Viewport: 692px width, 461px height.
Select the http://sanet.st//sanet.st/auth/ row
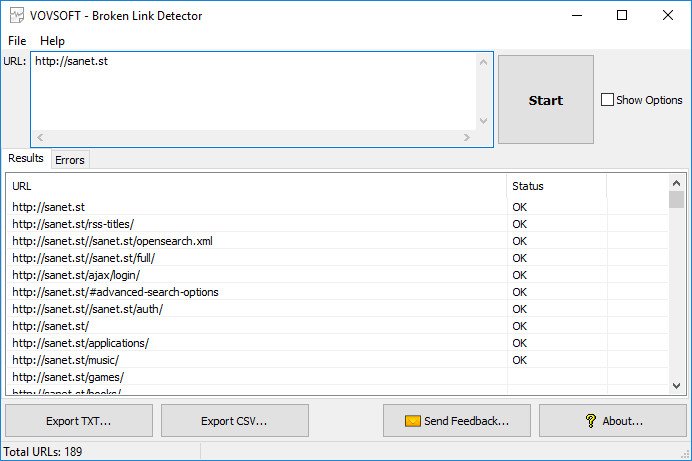point(338,309)
